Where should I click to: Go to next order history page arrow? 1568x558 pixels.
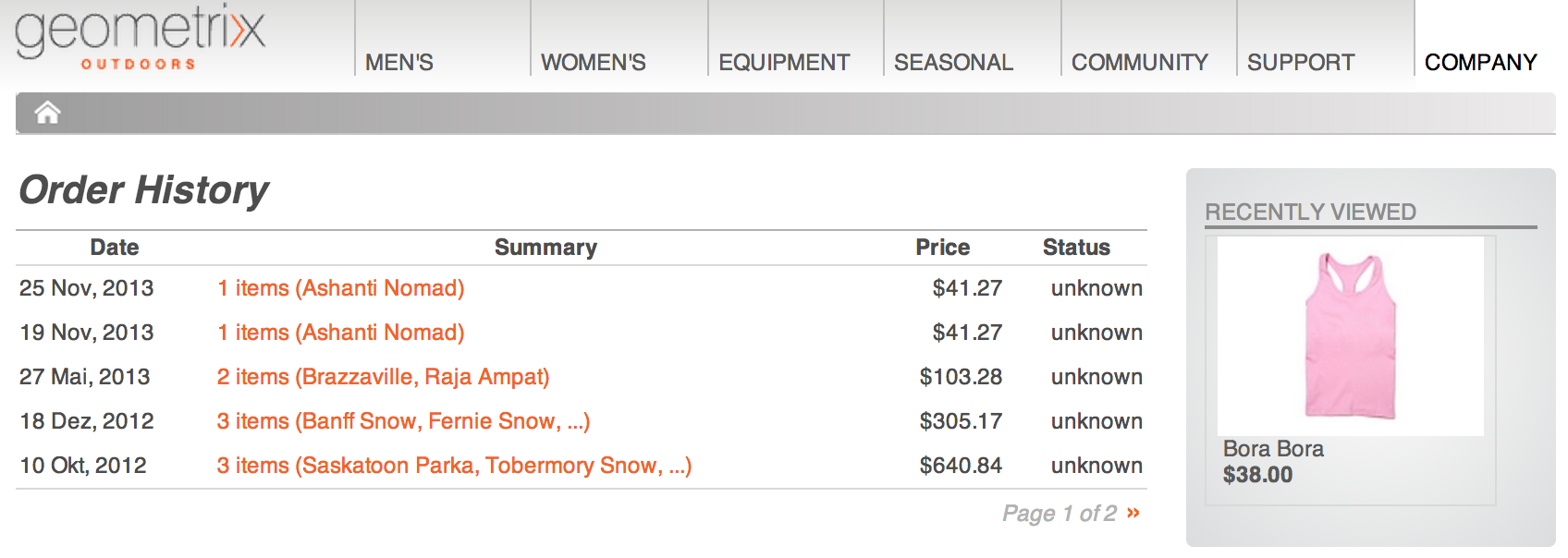click(1133, 513)
